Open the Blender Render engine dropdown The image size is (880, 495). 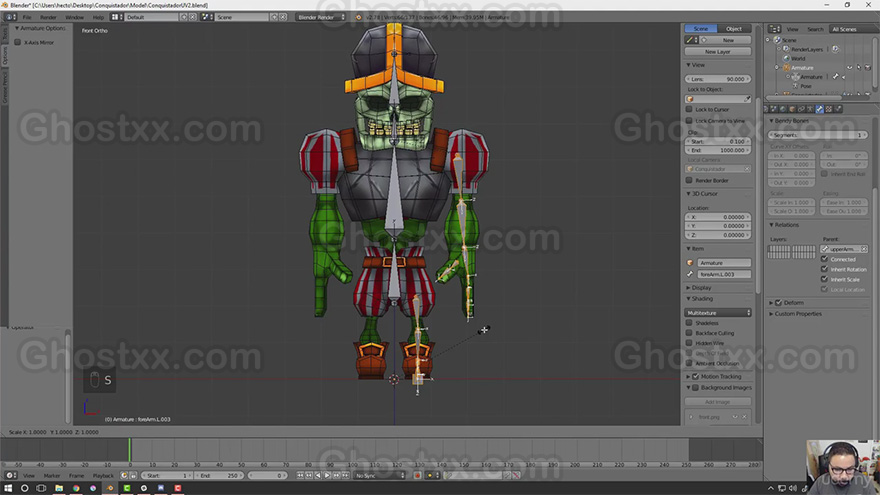(321, 17)
